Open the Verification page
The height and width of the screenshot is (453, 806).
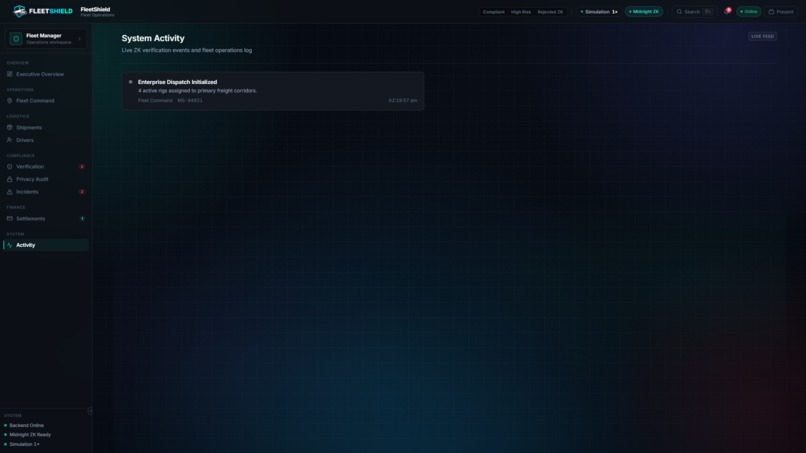click(46, 167)
